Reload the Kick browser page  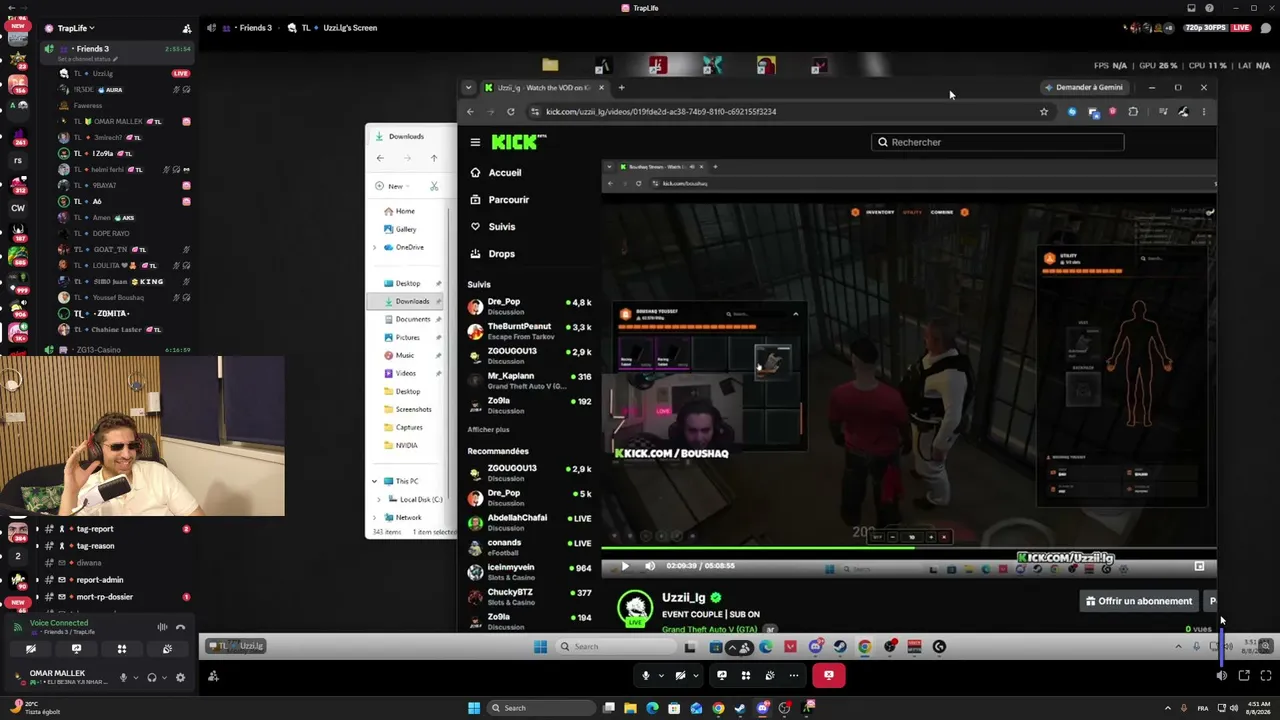[511, 112]
